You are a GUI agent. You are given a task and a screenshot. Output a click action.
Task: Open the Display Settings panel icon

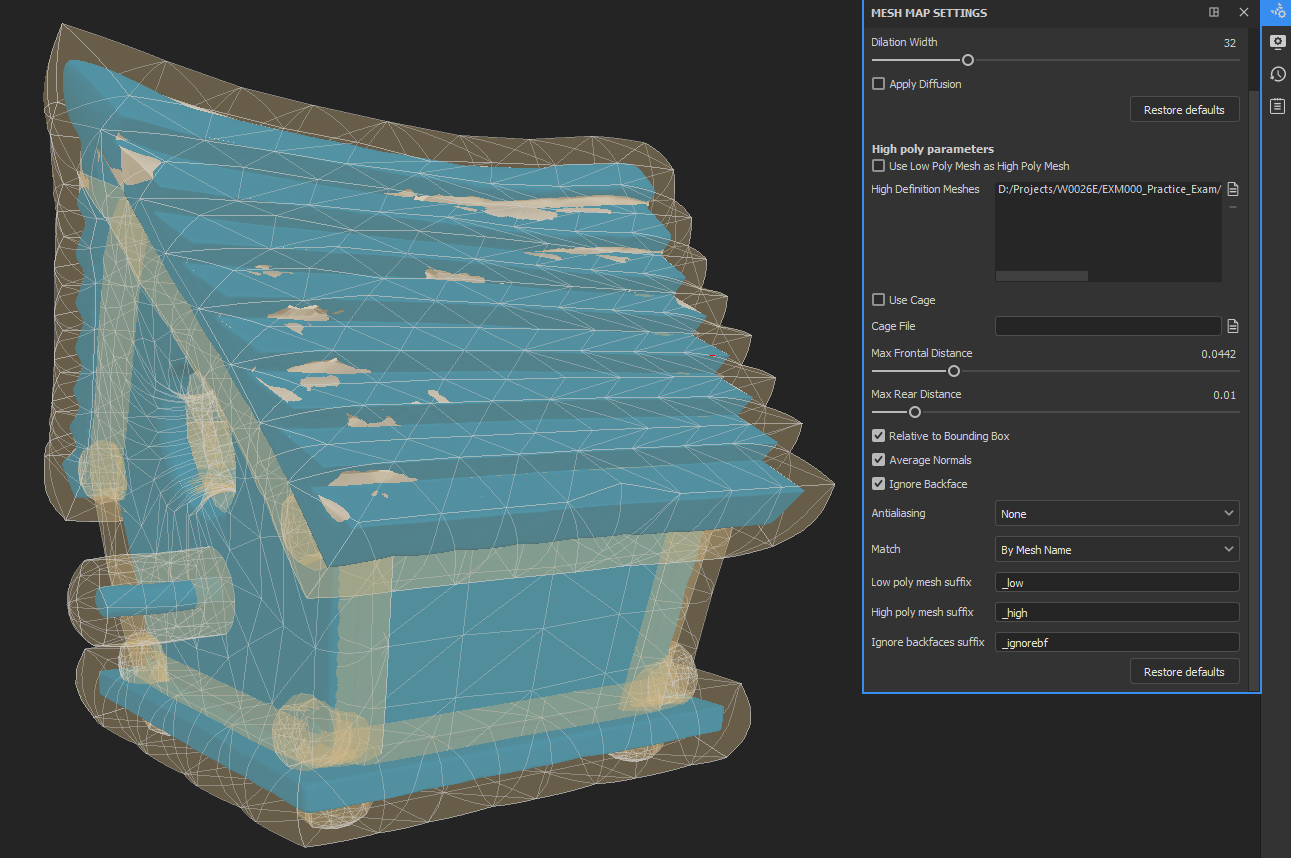point(1277,42)
